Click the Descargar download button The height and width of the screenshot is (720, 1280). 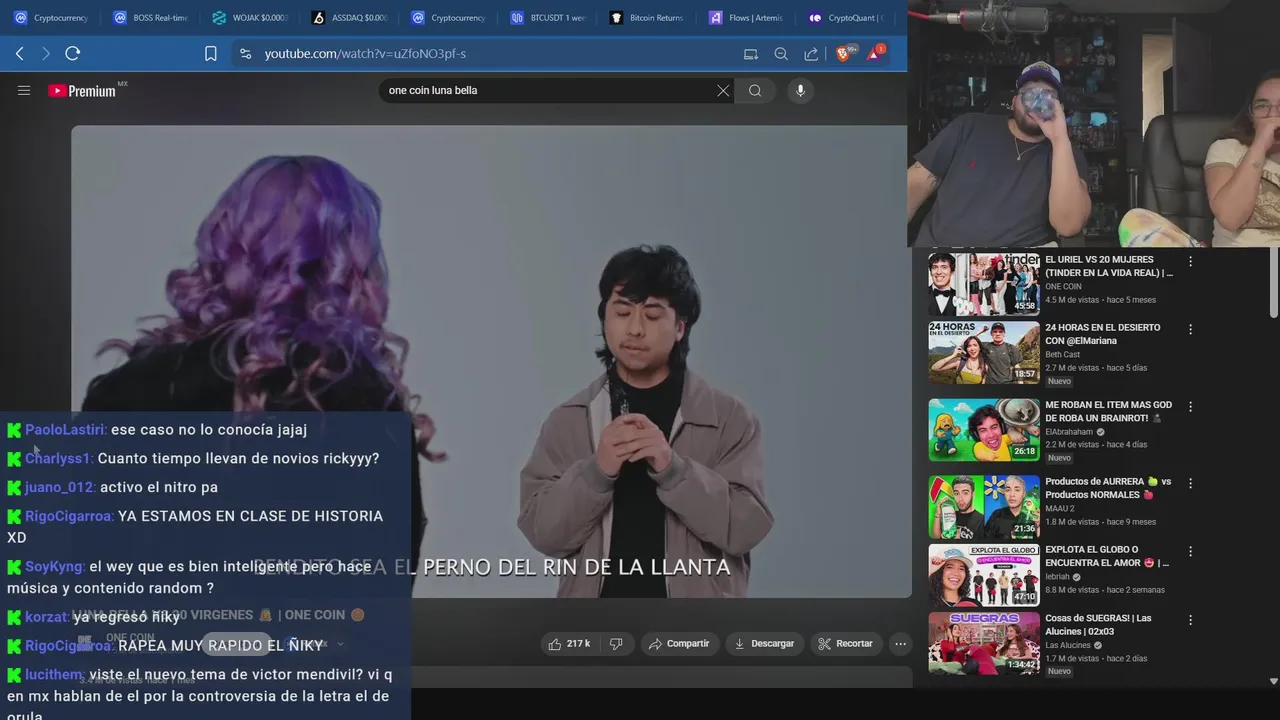pos(764,644)
